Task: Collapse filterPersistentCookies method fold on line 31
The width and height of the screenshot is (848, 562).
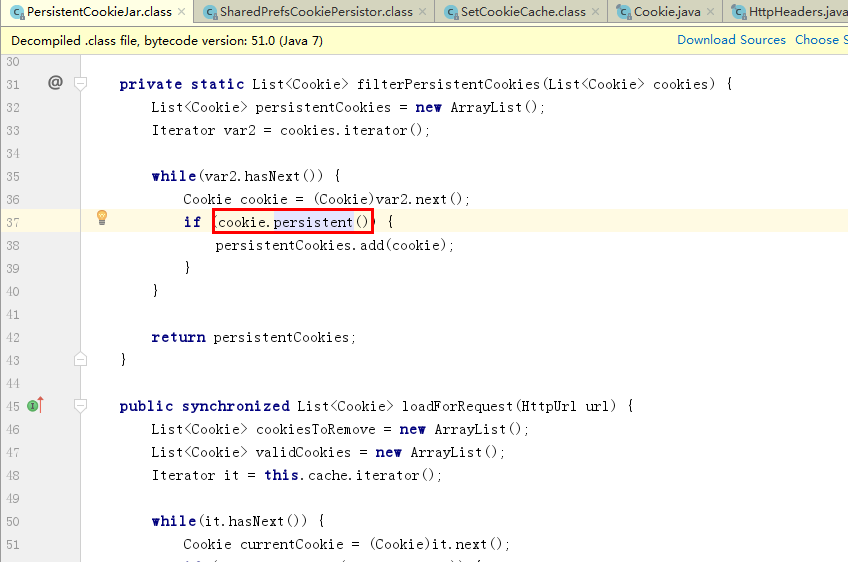Action: point(80,83)
